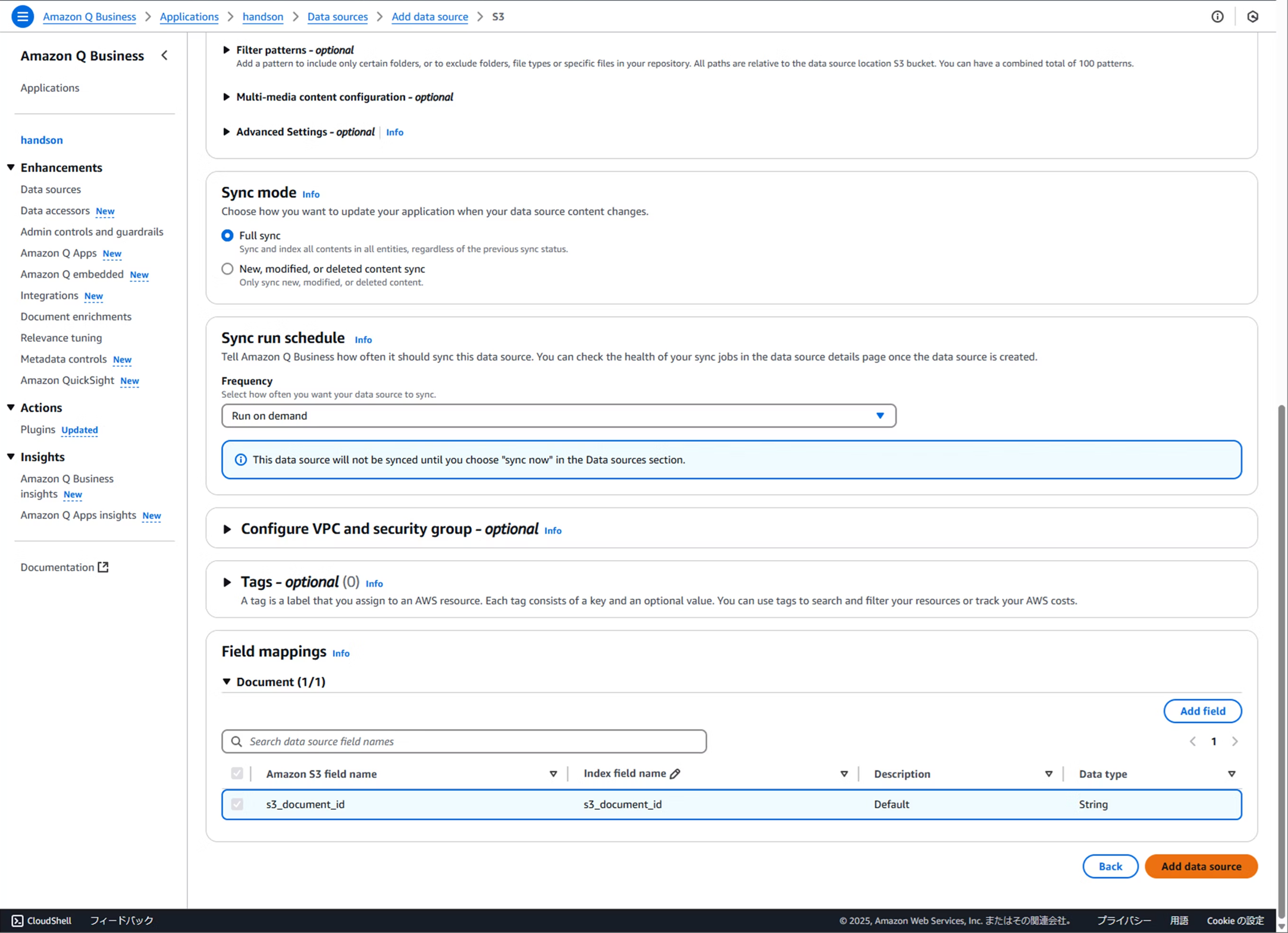The image size is (1288, 933).
Task: Select New, modified, or deleted content sync
Action: 227,269
